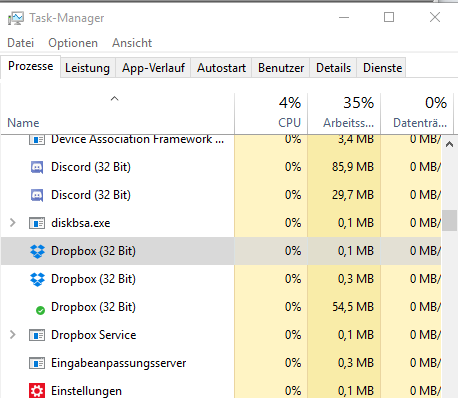This screenshot has width=458, height=398.
Task: Switch to the Leistung tab
Action: point(87,68)
